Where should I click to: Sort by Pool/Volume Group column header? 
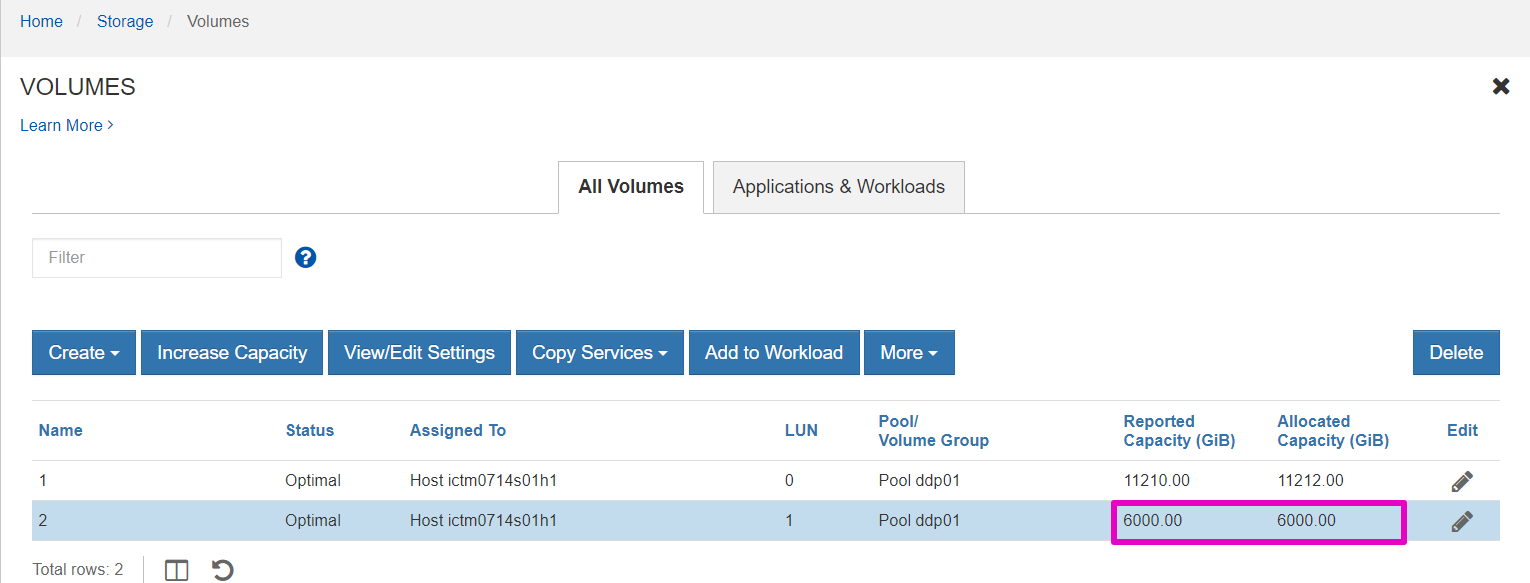tap(934, 431)
